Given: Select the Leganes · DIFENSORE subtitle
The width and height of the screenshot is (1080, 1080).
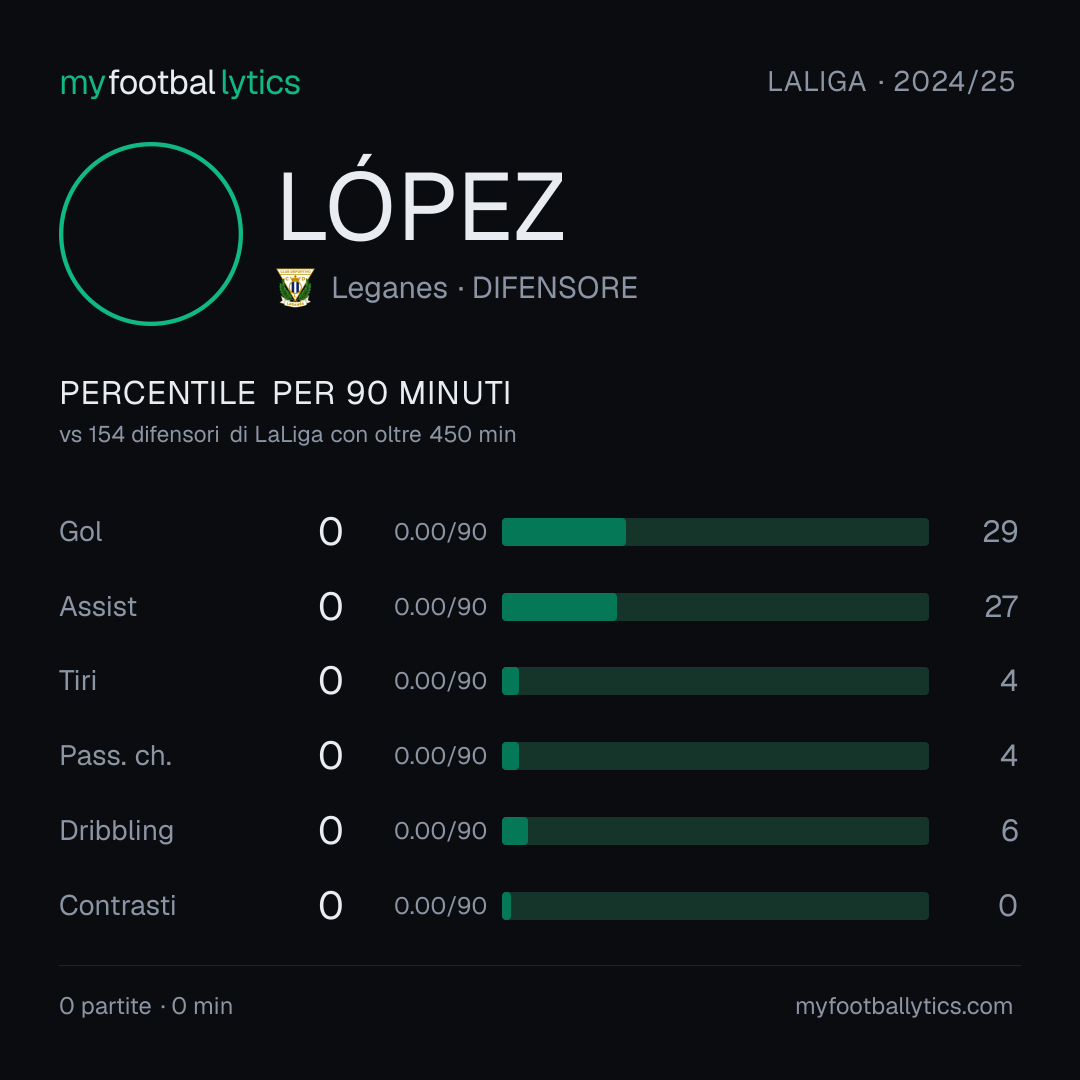Looking at the screenshot, I should pyautogui.click(x=484, y=288).
